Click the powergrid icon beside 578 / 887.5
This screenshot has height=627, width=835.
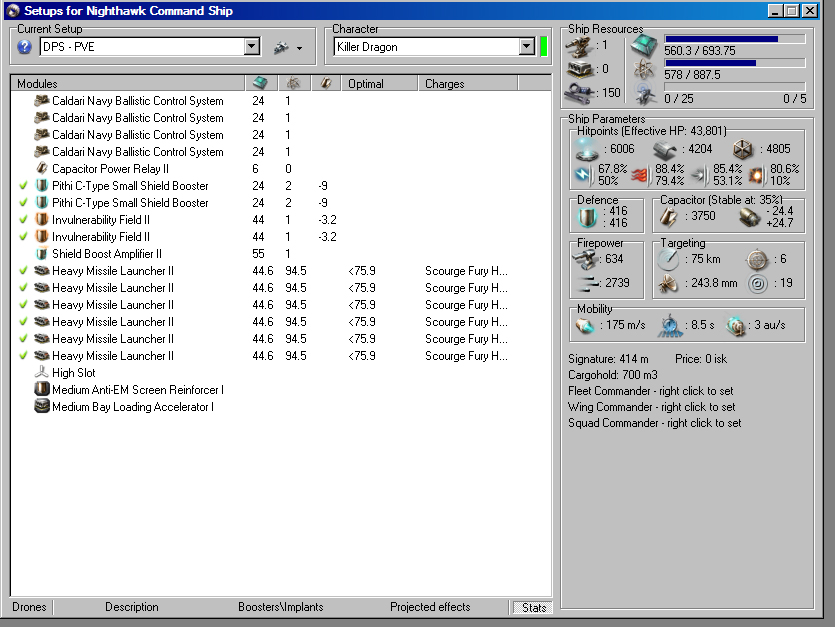[x=644, y=70]
